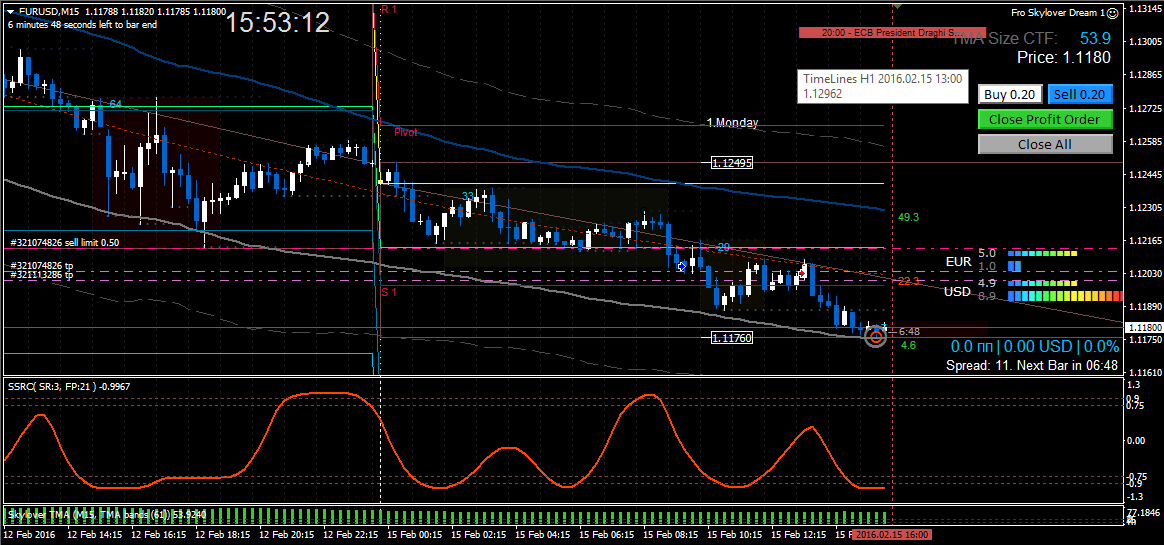Click the EUR strength meter upper bar
This screenshot has width=1164, height=545.
[x=1042, y=254]
